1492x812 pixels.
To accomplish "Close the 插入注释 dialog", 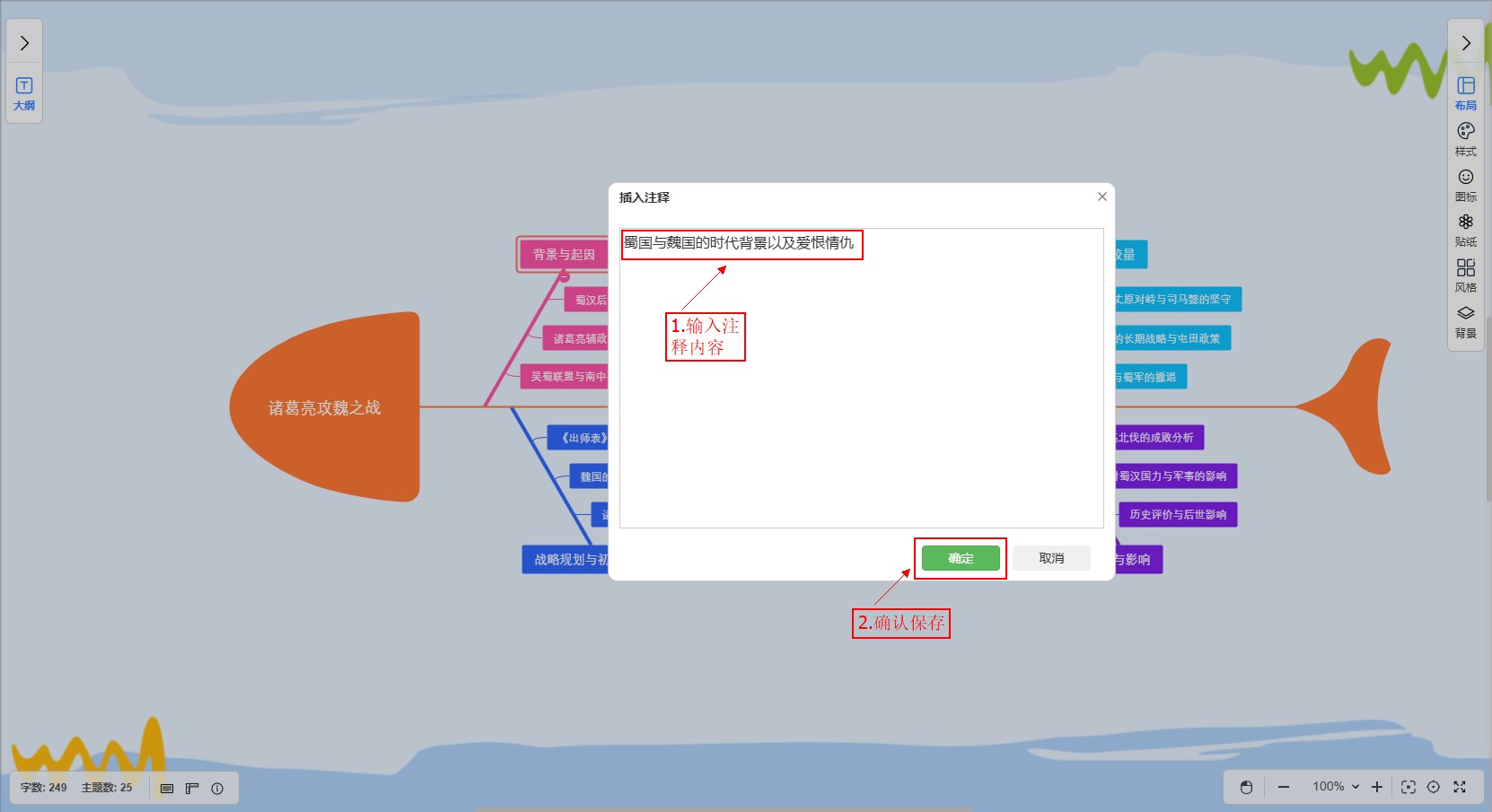I will tap(1101, 196).
